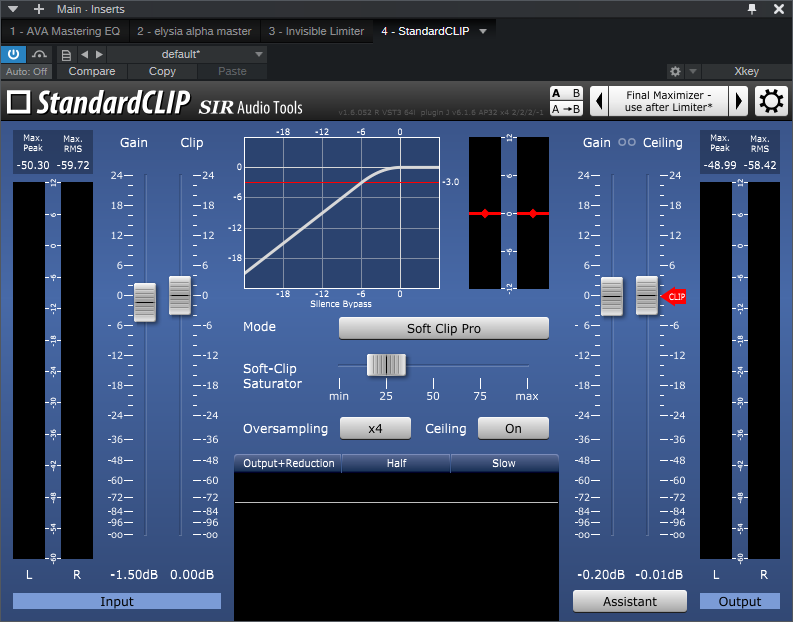The height and width of the screenshot is (622, 793).
Task: Open dropdown arrow beside StandardCLIP tab
Action: tap(483, 31)
